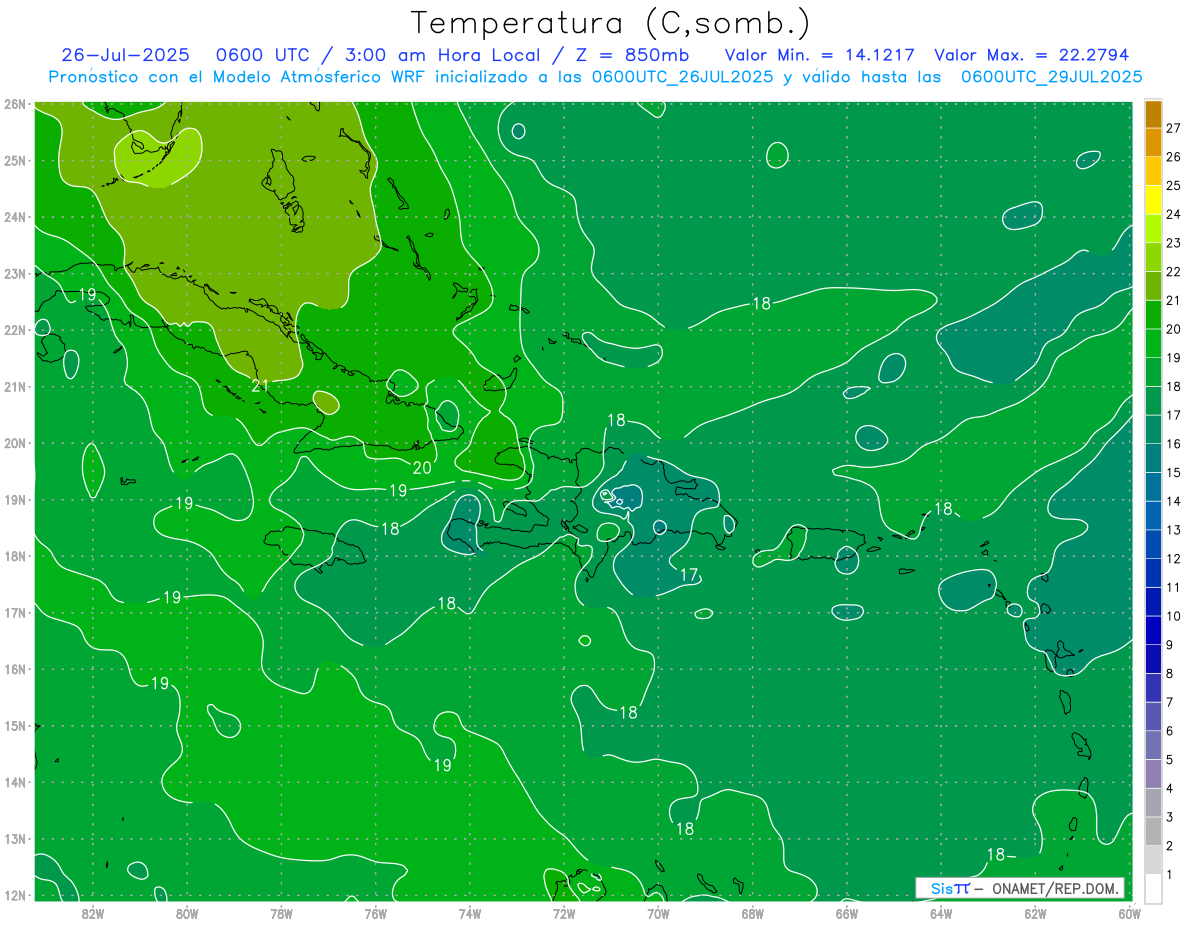Click the "Temperatura (C,somb.)" map title
The height and width of the screenshot is (927, 1200).
tap(611, 24)
